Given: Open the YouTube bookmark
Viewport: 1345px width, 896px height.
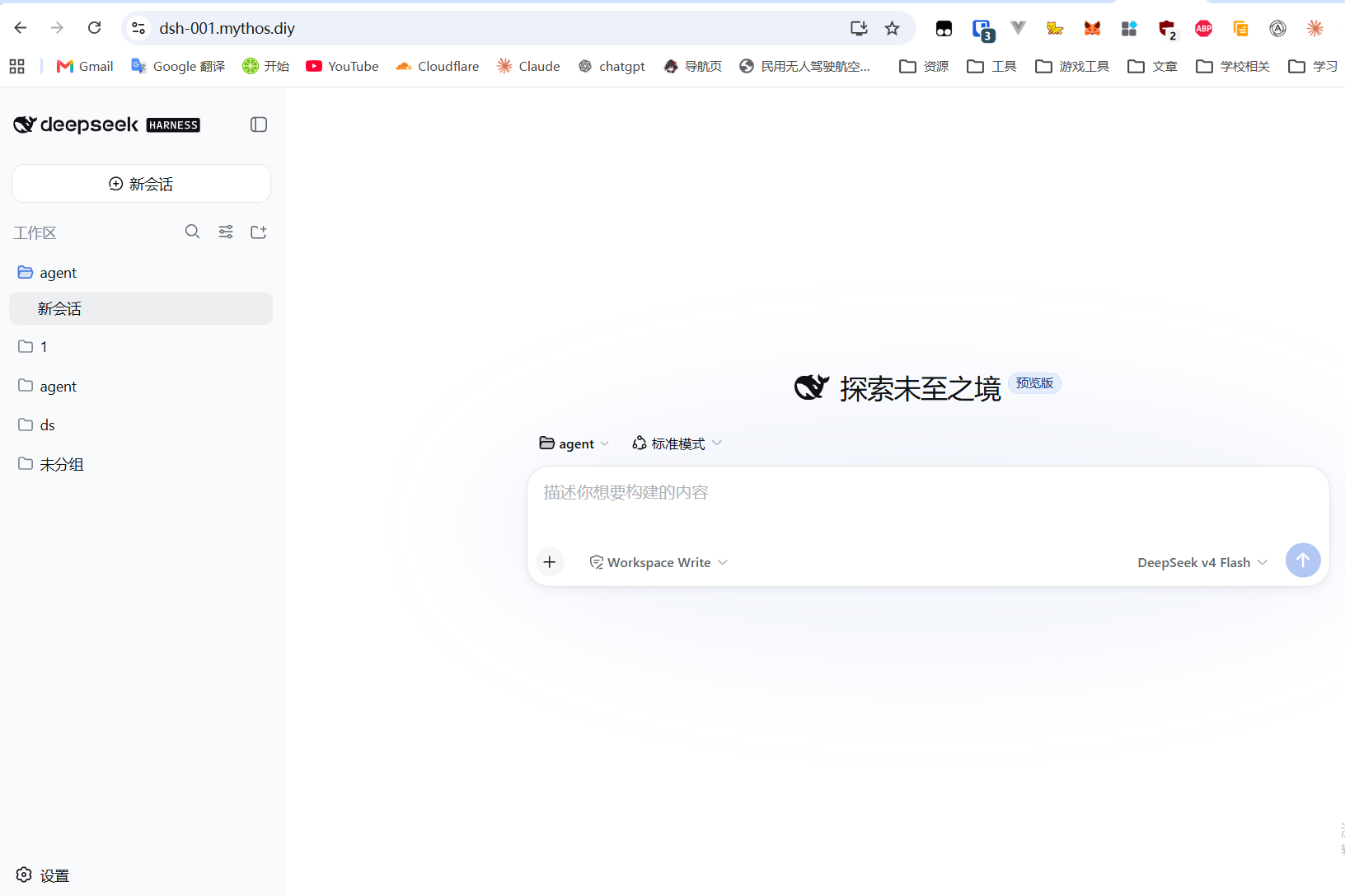Looking at the screenshot, I should tap(342, 66).
